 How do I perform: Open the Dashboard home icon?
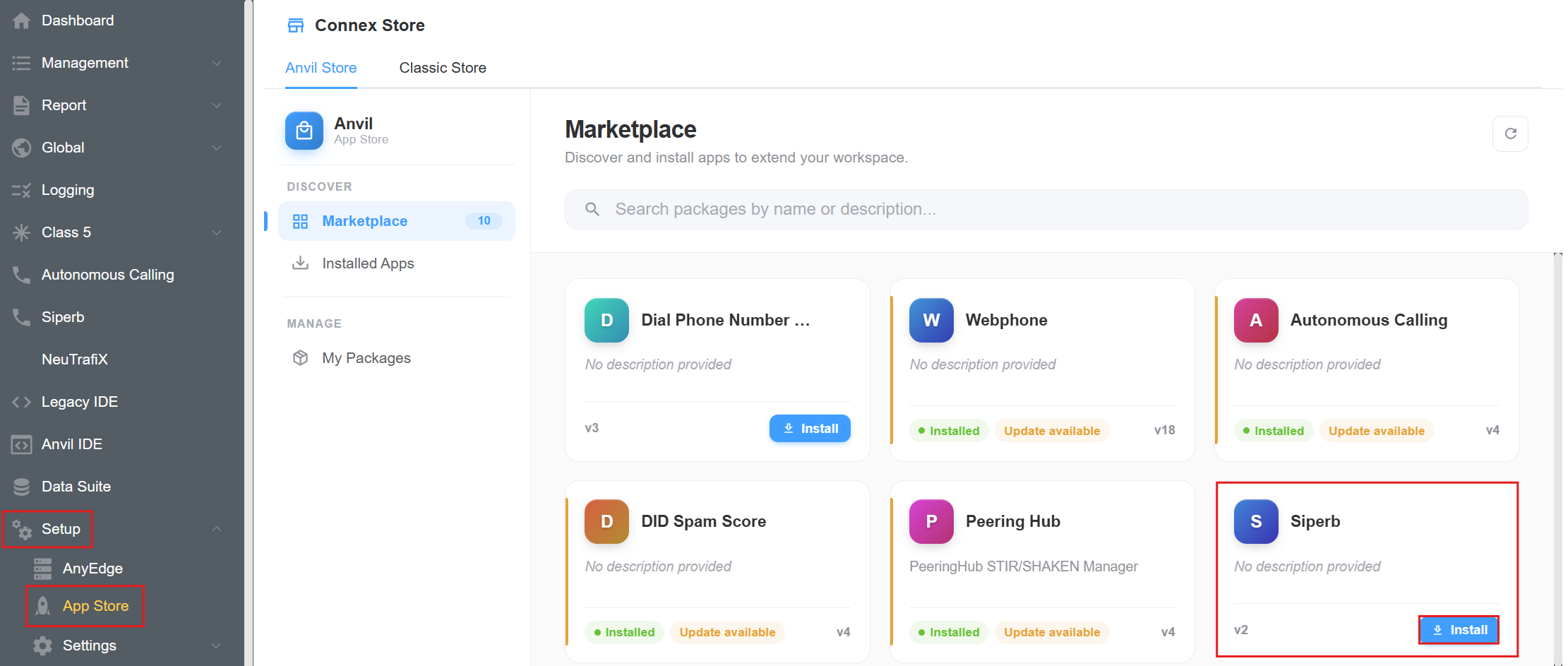(22, 20)
